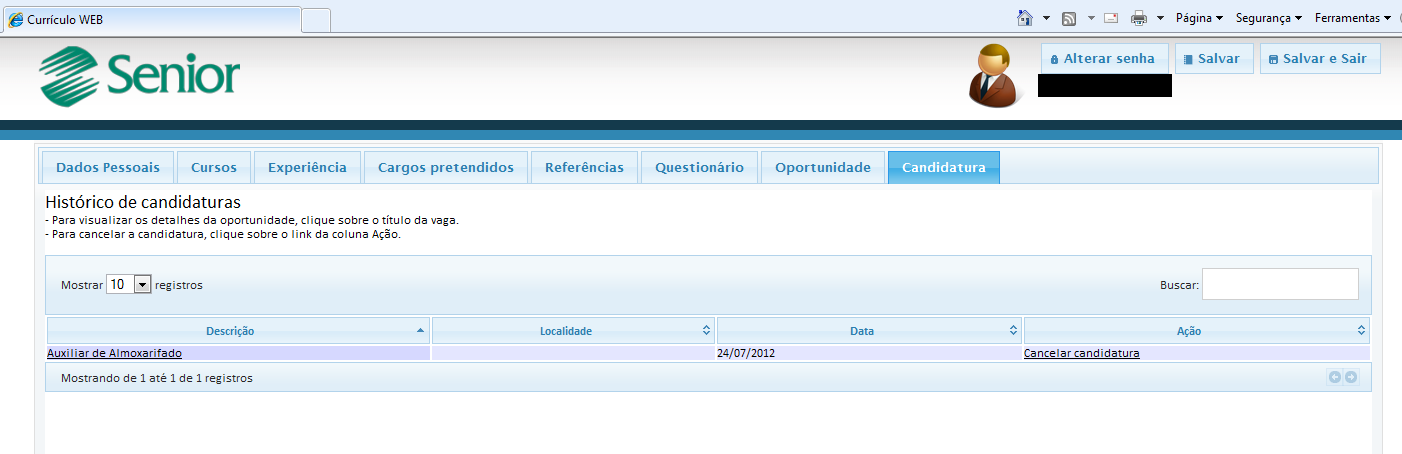Click the Cancelar candidatura link
1402x454 pixels.
[x=1081, y=353]
